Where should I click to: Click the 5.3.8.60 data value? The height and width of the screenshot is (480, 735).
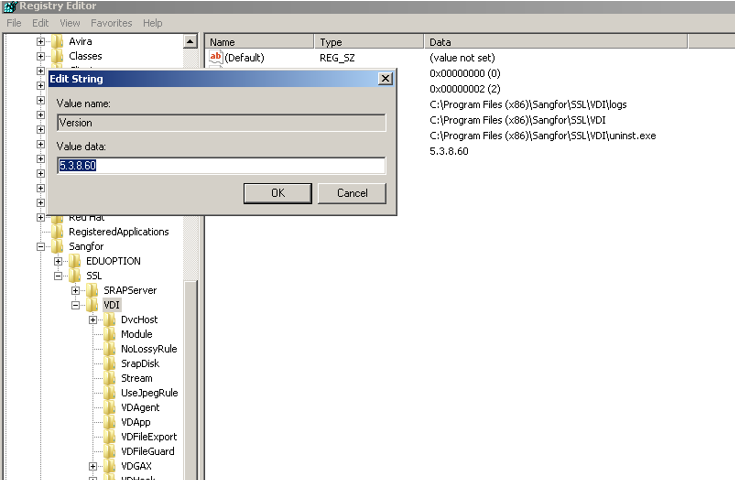coord(449,151)
